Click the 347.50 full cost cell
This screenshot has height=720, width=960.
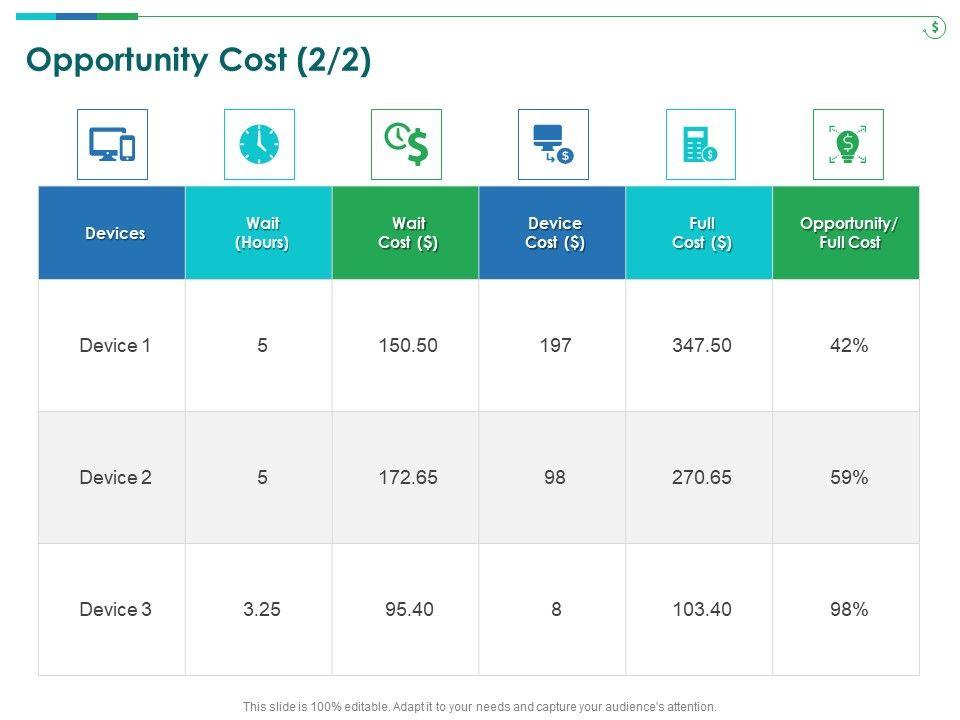pyautogui.click(x=702, y=346)
